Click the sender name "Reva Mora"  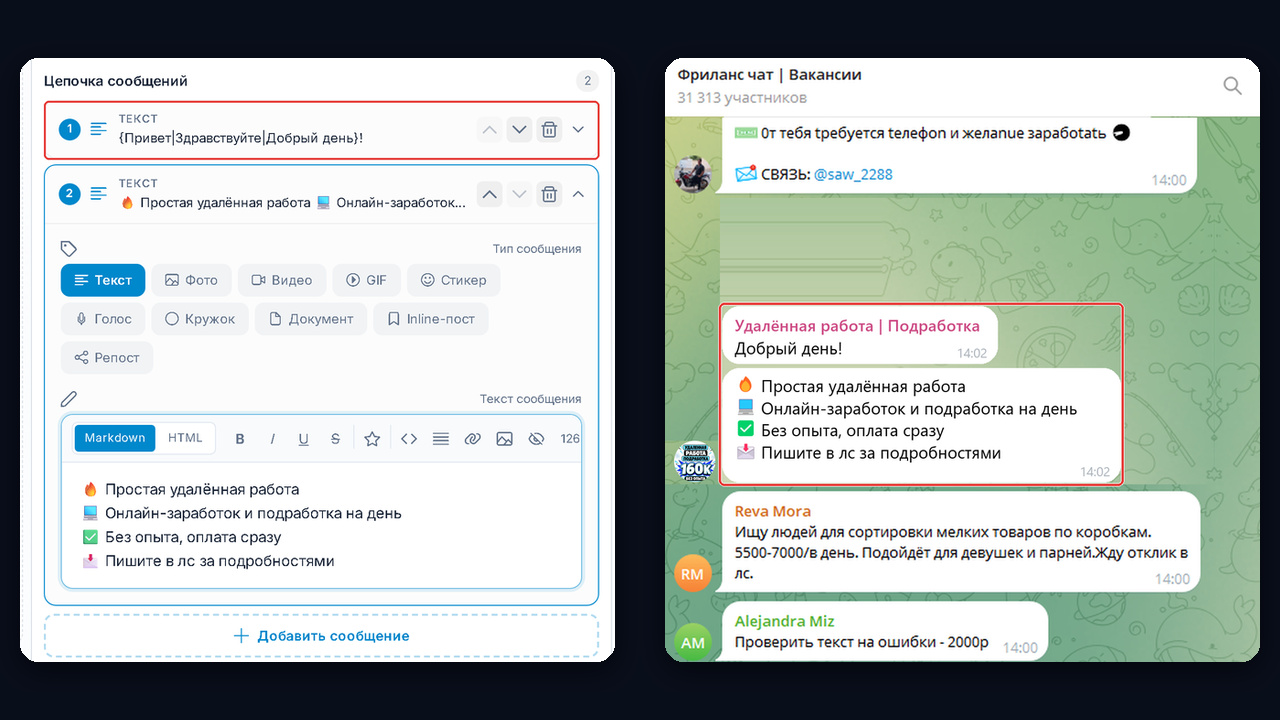pos(773,511)
